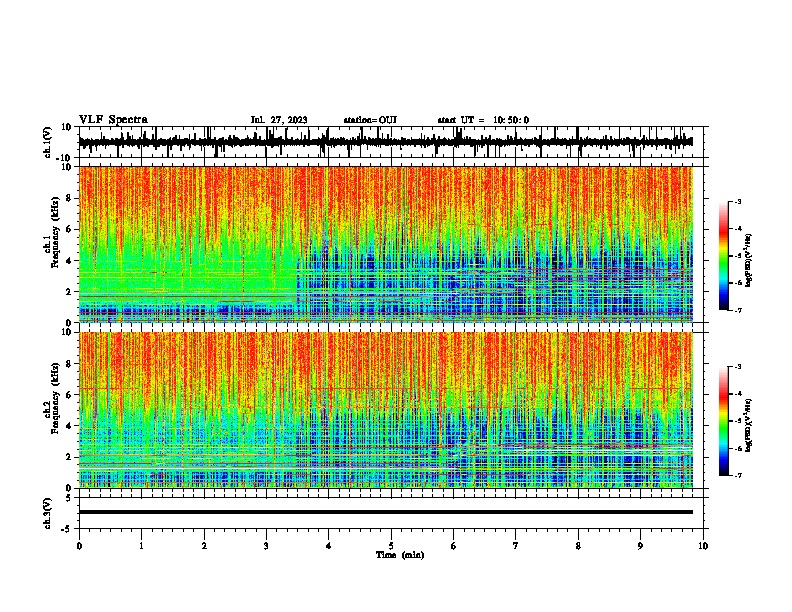Click the "Time (min)" axis label
The height and width of the screenshot is (612, 792).
click(400, 555)
